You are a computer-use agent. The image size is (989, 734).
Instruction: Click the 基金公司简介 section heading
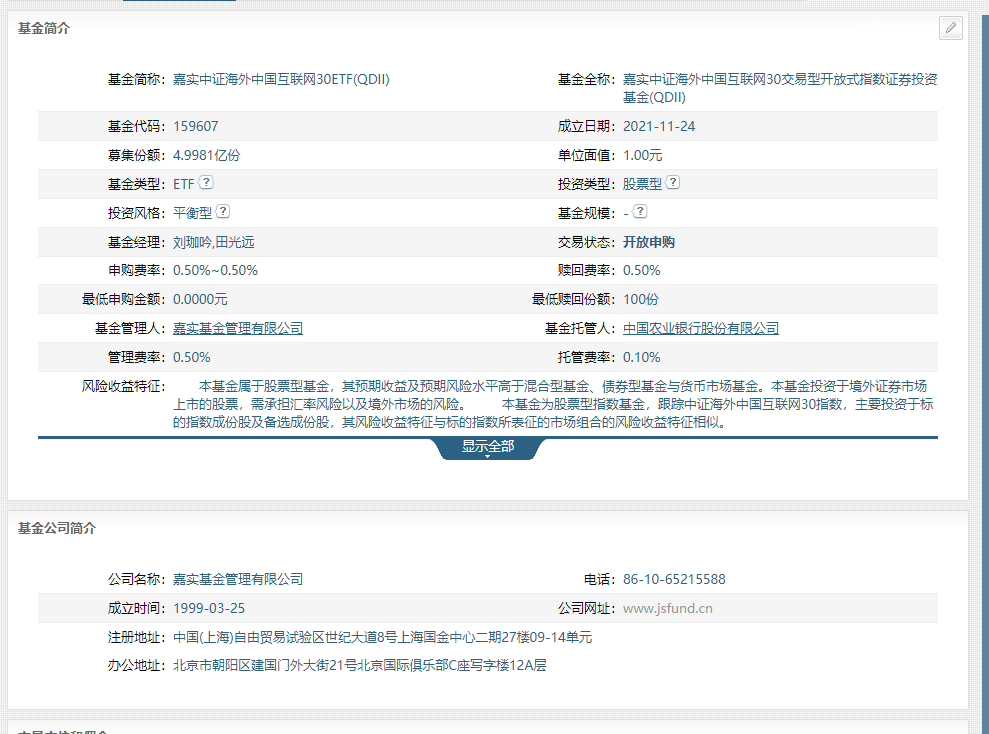(57, 528)
